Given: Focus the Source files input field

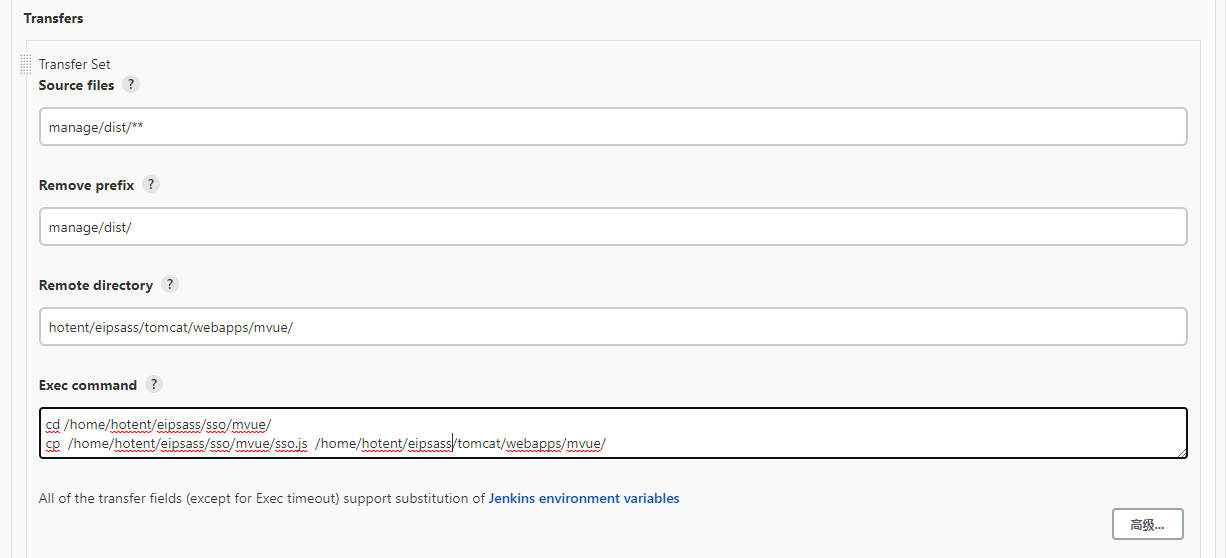Looking at the screenshot, I should click(x=612, y=127).
